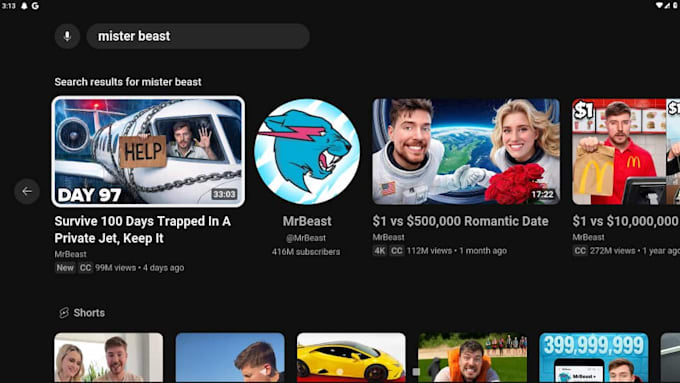
Task: Click the 17:22 duration badge
Action: pos(543,194)
